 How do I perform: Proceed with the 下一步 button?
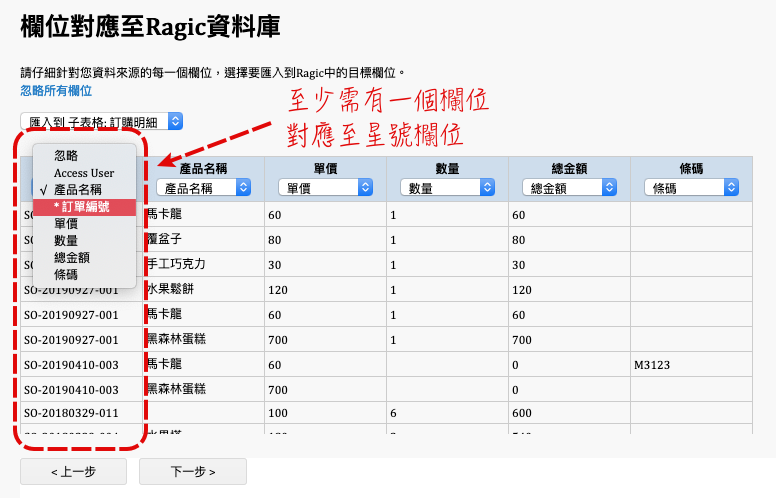click(x=193, y=471)
